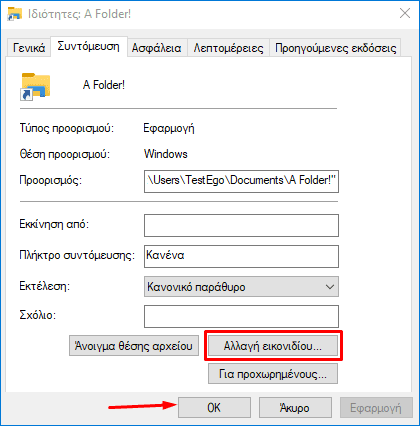Go to the Λεπτομέρειες tab
The width and height of the screenshot is (420, 426).
pos(228,48)
